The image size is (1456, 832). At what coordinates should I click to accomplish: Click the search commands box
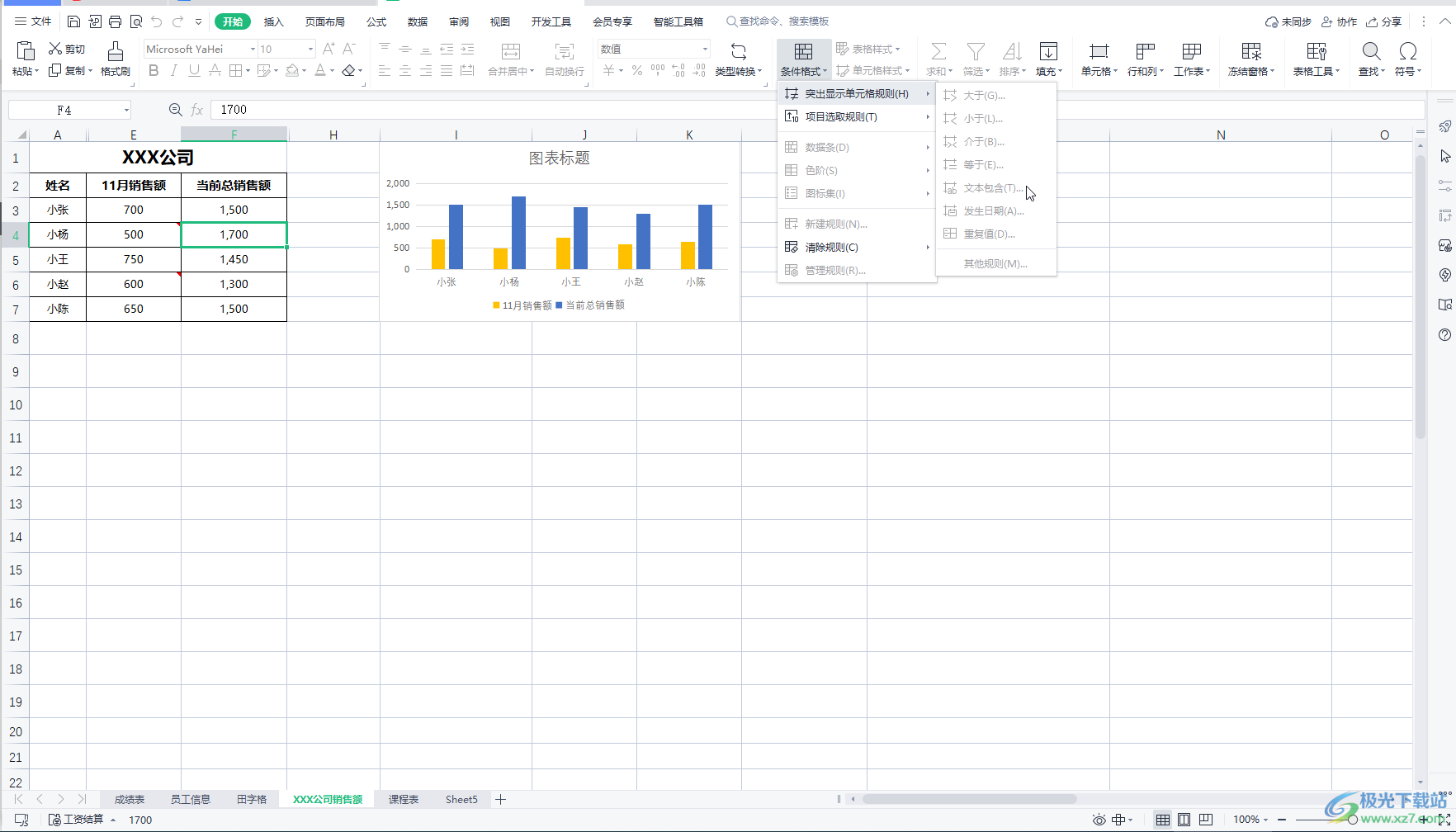pyautogui.click(x=778, y=21)
